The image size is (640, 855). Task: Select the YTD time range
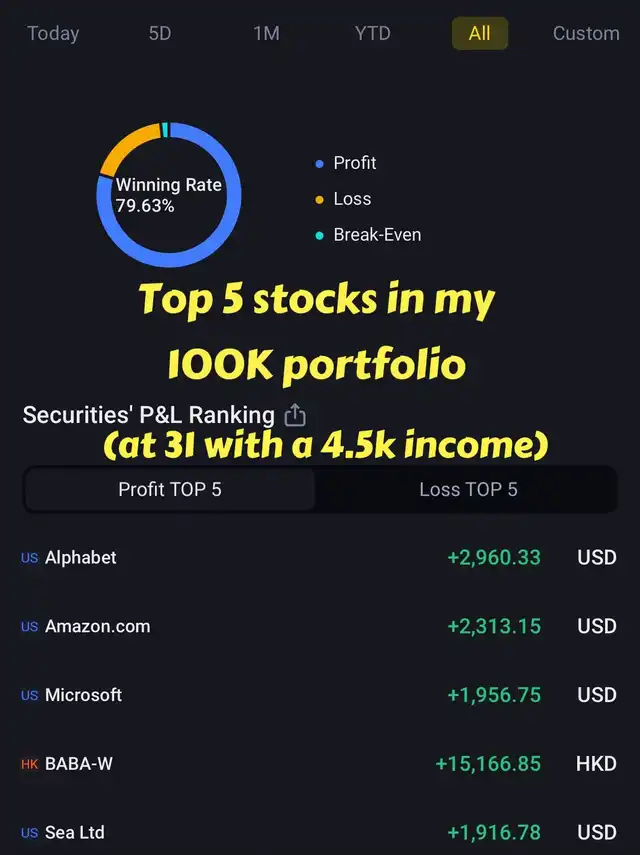pyautogui.click(x=372, y=33)
